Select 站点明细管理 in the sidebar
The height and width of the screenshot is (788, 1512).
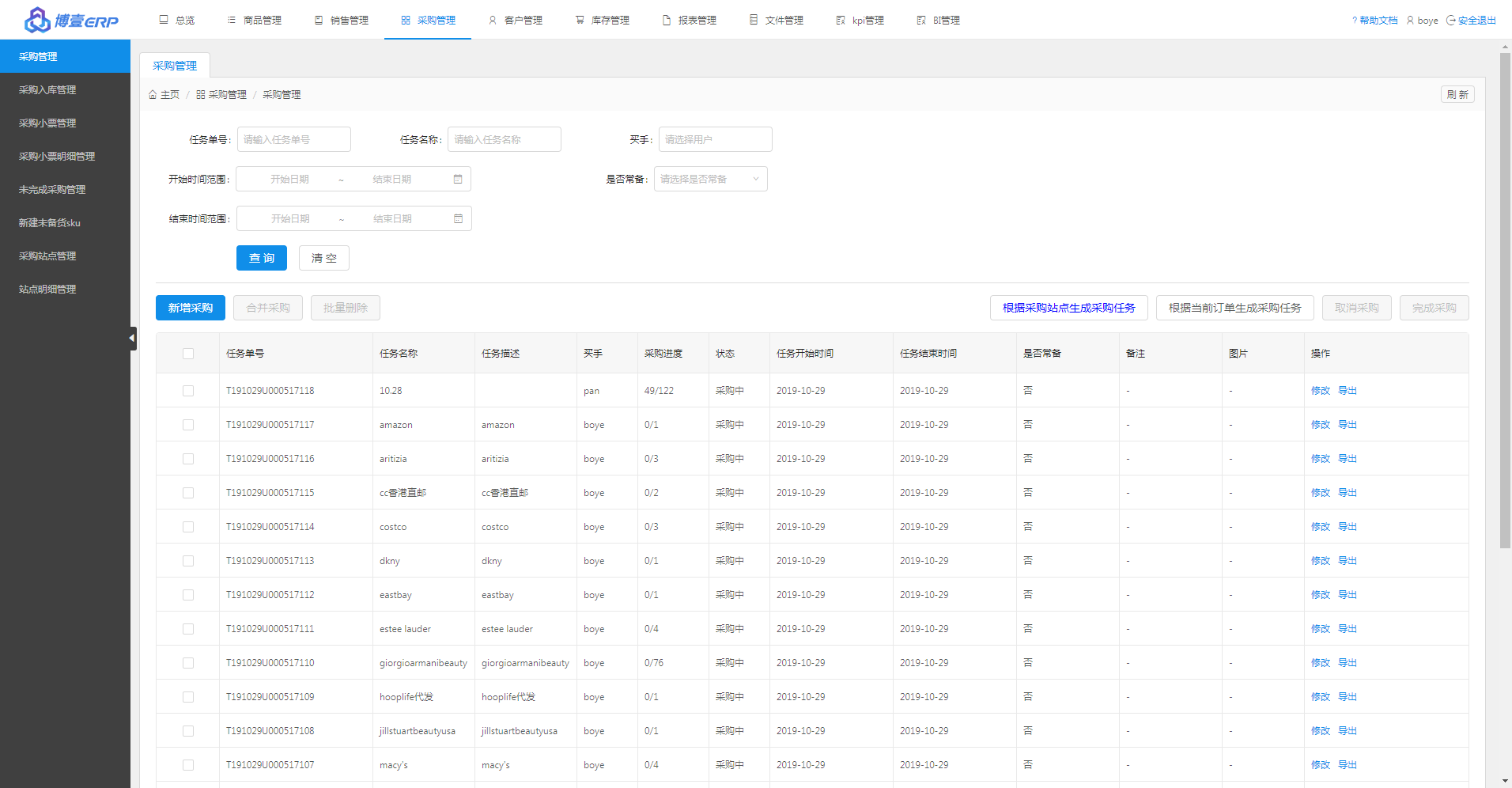[65, 290]
